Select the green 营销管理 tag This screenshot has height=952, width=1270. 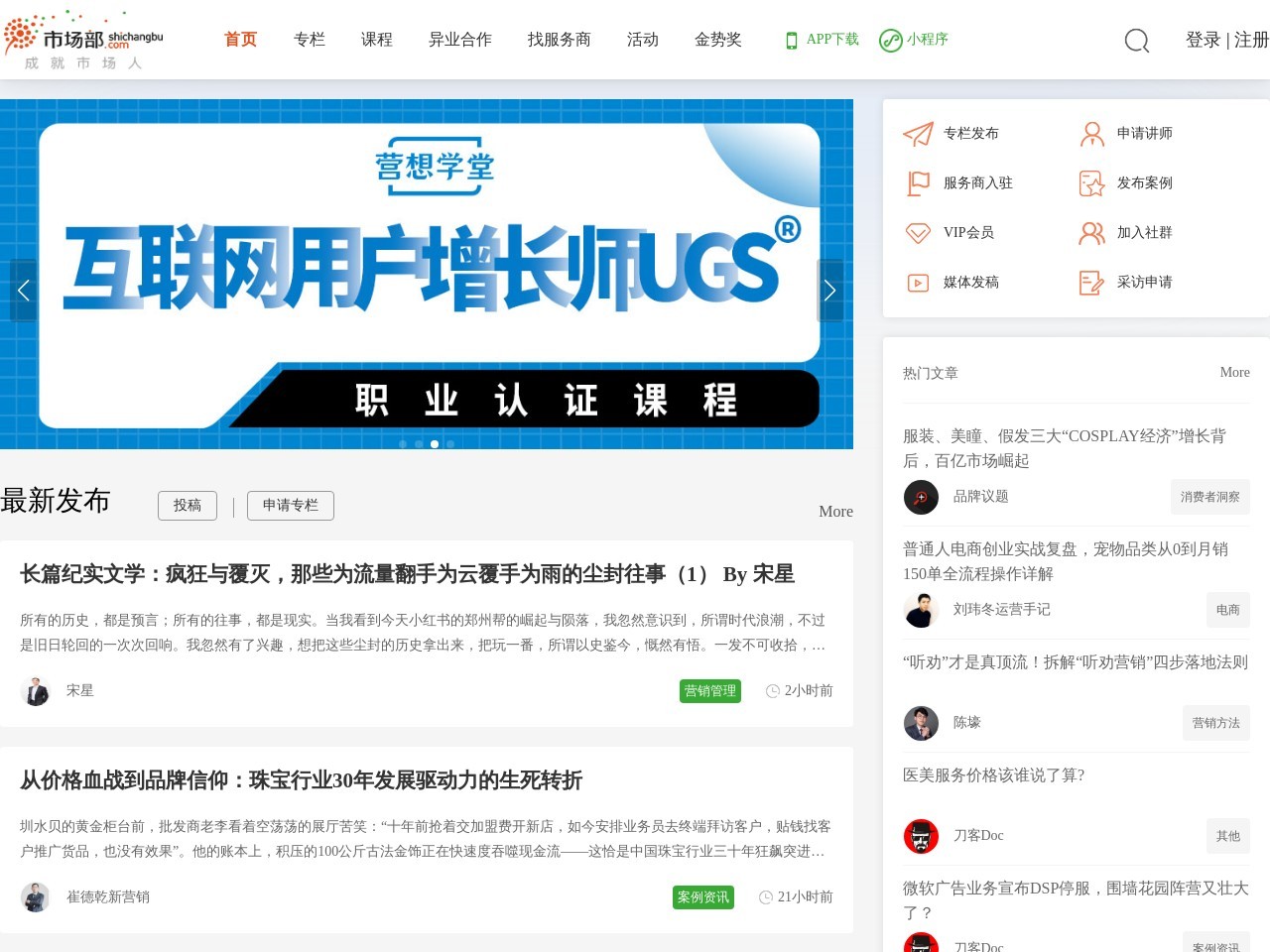tap(710, 691)
